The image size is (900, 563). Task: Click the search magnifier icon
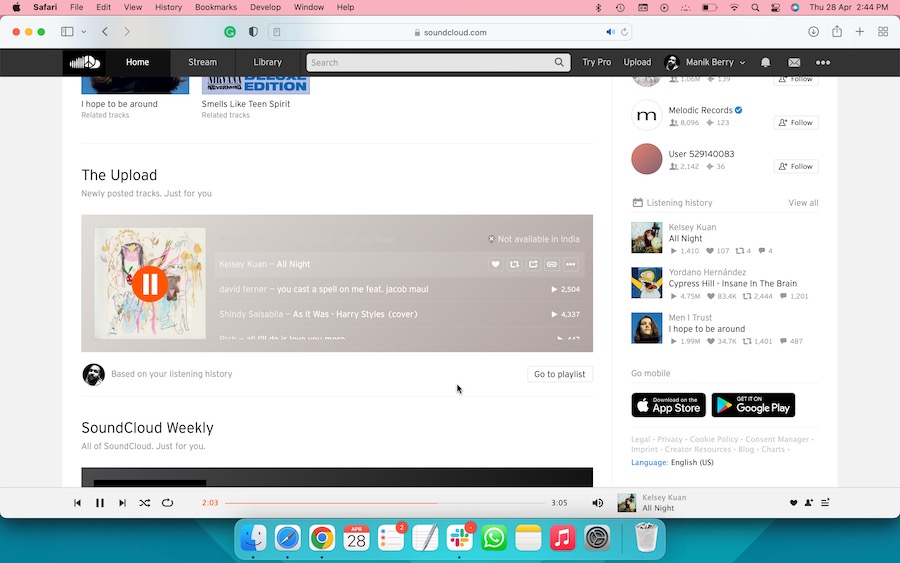(559, 63)
